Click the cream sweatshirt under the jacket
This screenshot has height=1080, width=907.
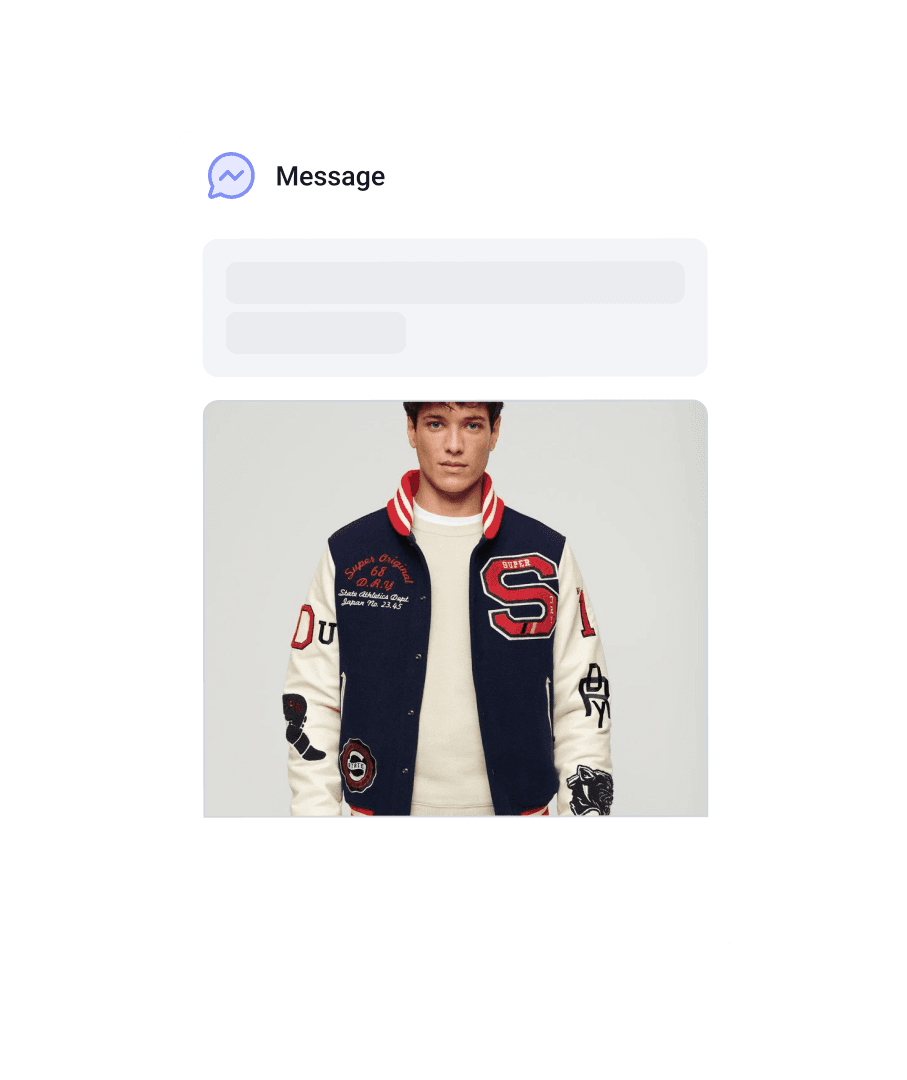coord(451,661)
